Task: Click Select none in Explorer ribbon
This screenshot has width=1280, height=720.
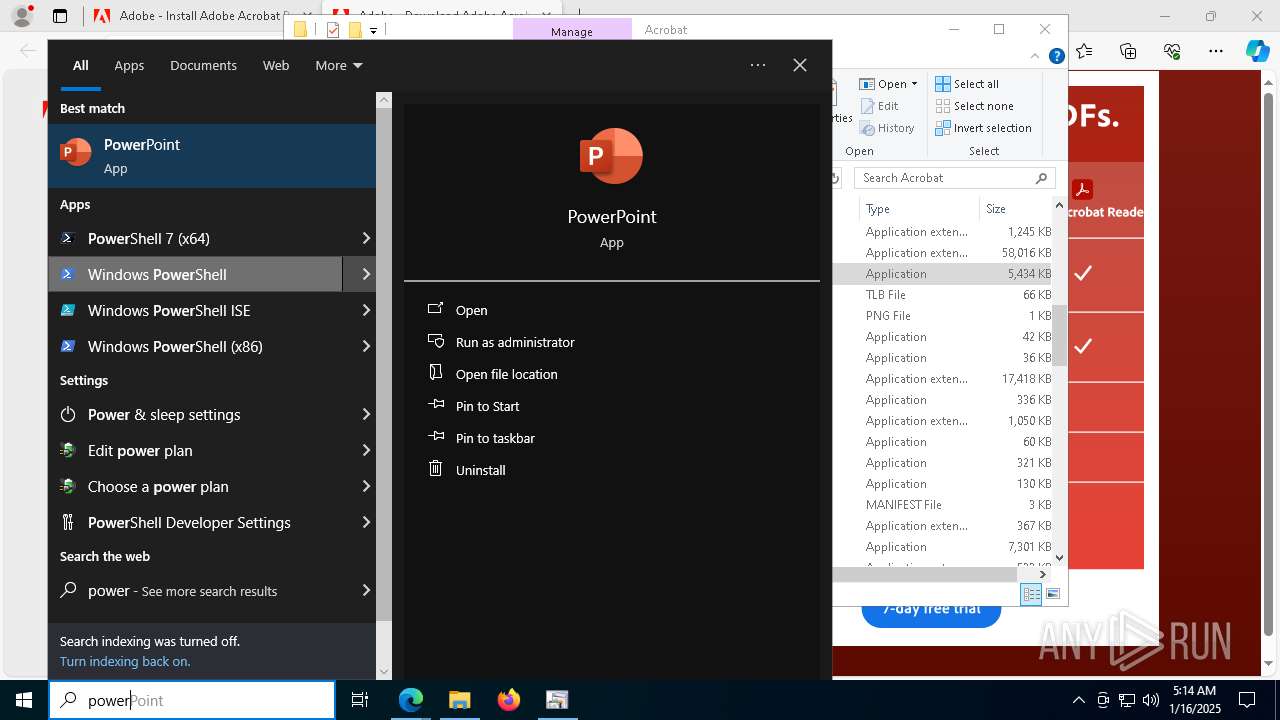Action: [x=975, y=106]
